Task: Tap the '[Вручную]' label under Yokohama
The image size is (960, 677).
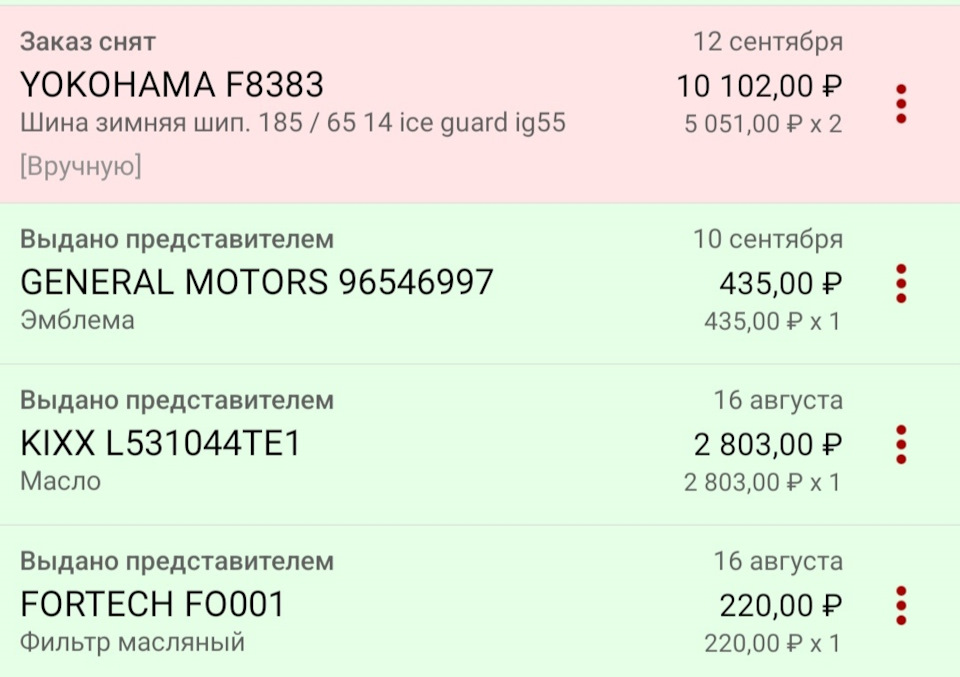Action: point(81,167)
